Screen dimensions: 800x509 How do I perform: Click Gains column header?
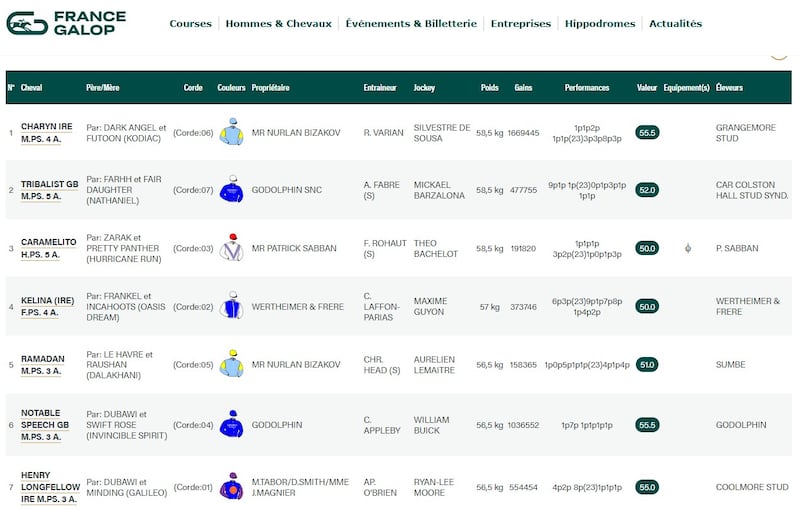[523, 88]
